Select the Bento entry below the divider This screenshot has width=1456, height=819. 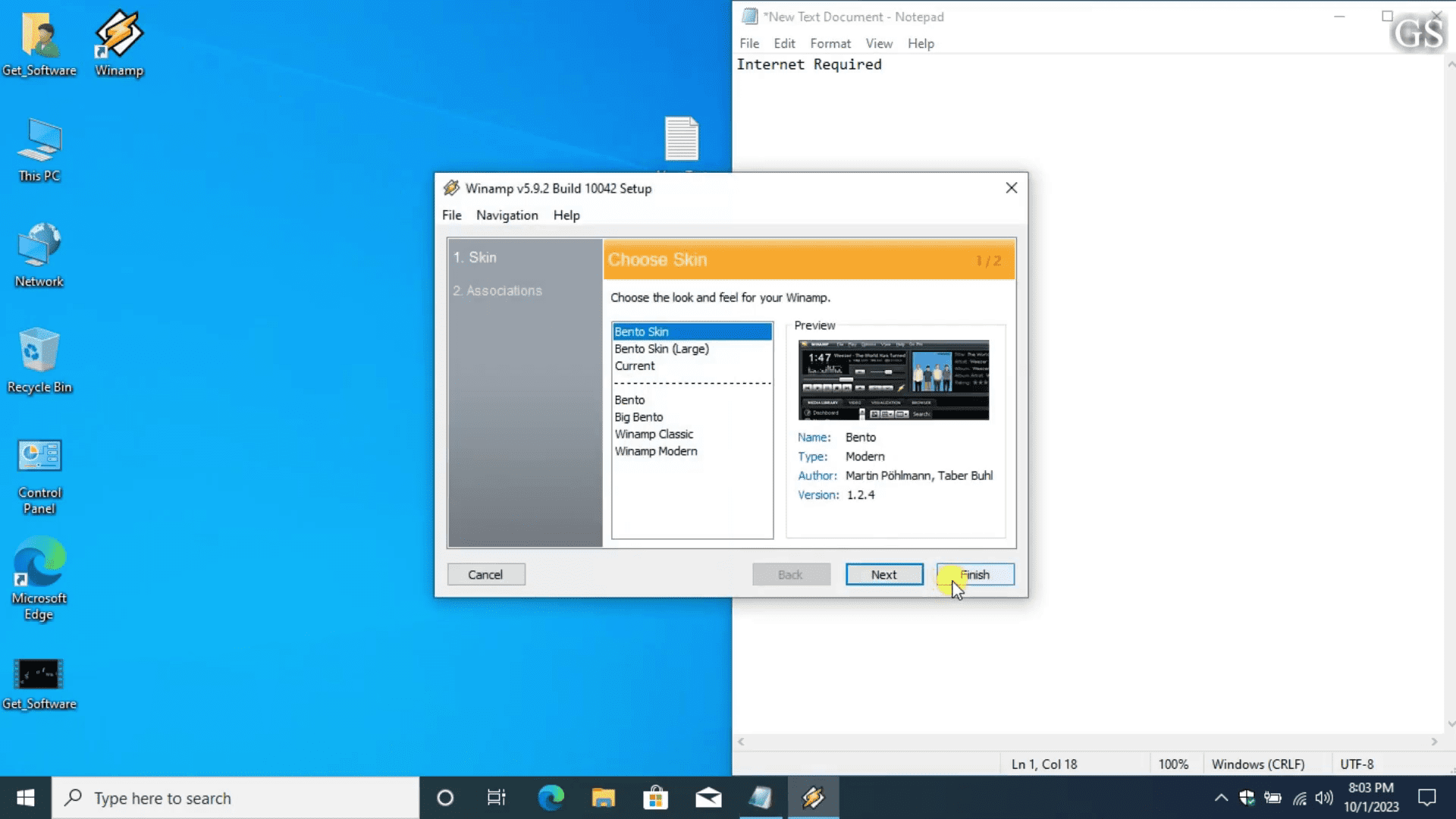point(692,400)
